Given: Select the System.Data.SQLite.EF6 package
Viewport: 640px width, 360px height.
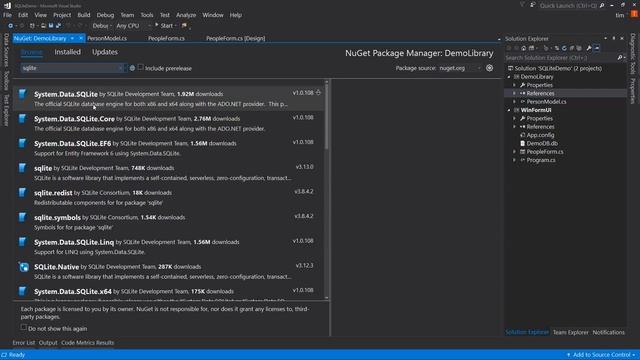Looking at the screenshot, I should [169, 148].
